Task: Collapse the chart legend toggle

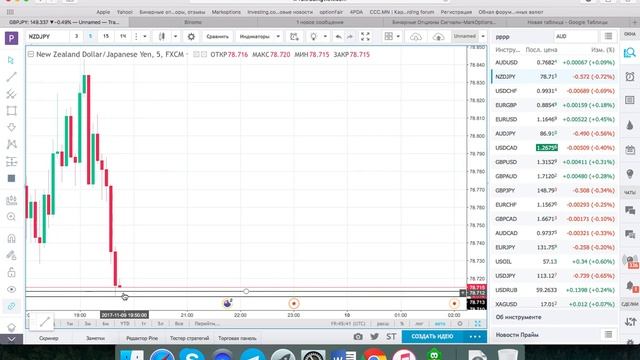Action: pyautogui.click(x=31, y=54)
